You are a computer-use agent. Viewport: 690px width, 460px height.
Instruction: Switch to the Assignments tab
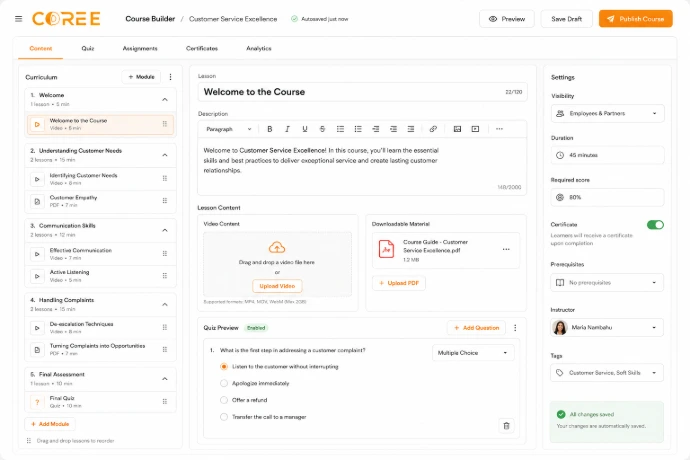point(140,48)
